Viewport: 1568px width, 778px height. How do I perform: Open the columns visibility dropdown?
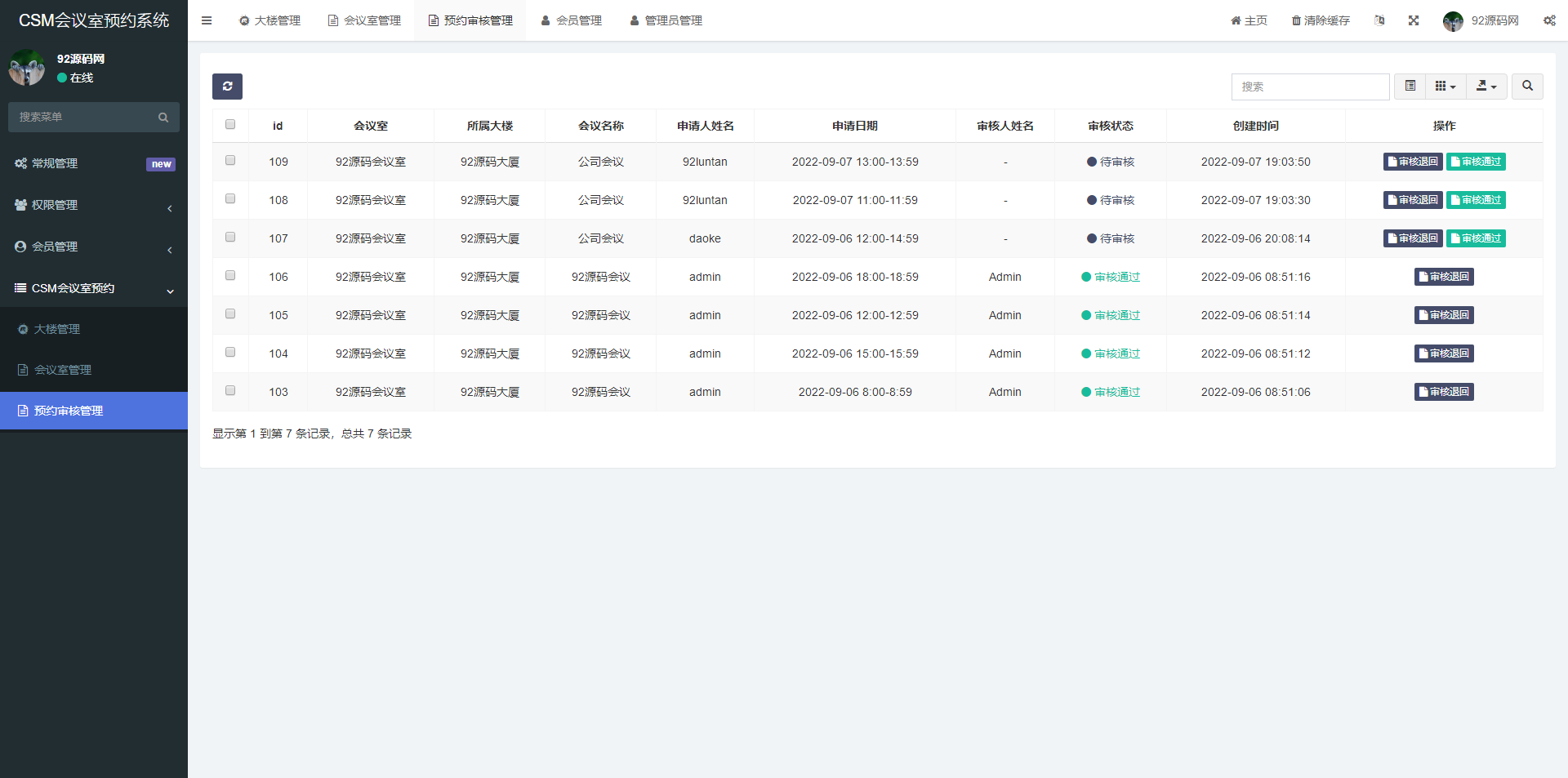tap(1445, 87)
